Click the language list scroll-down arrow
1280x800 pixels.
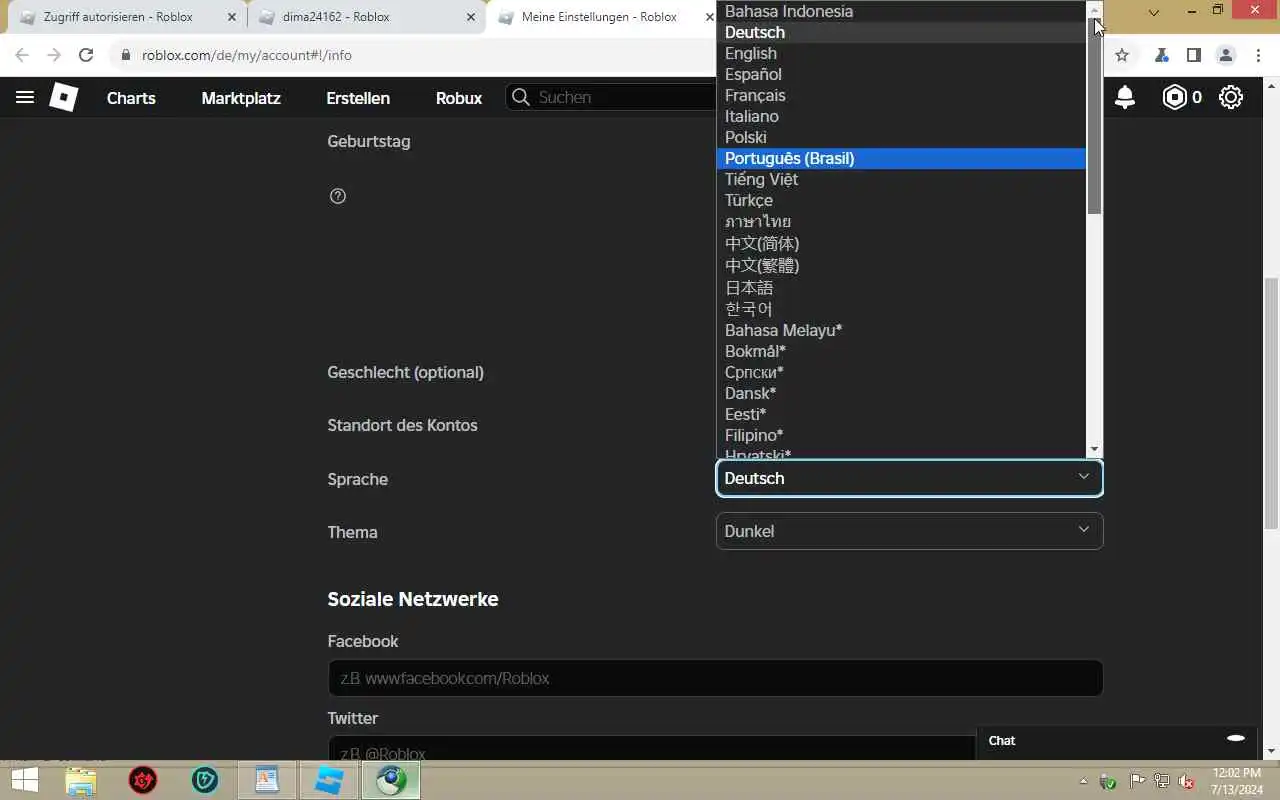[1094, 449]
